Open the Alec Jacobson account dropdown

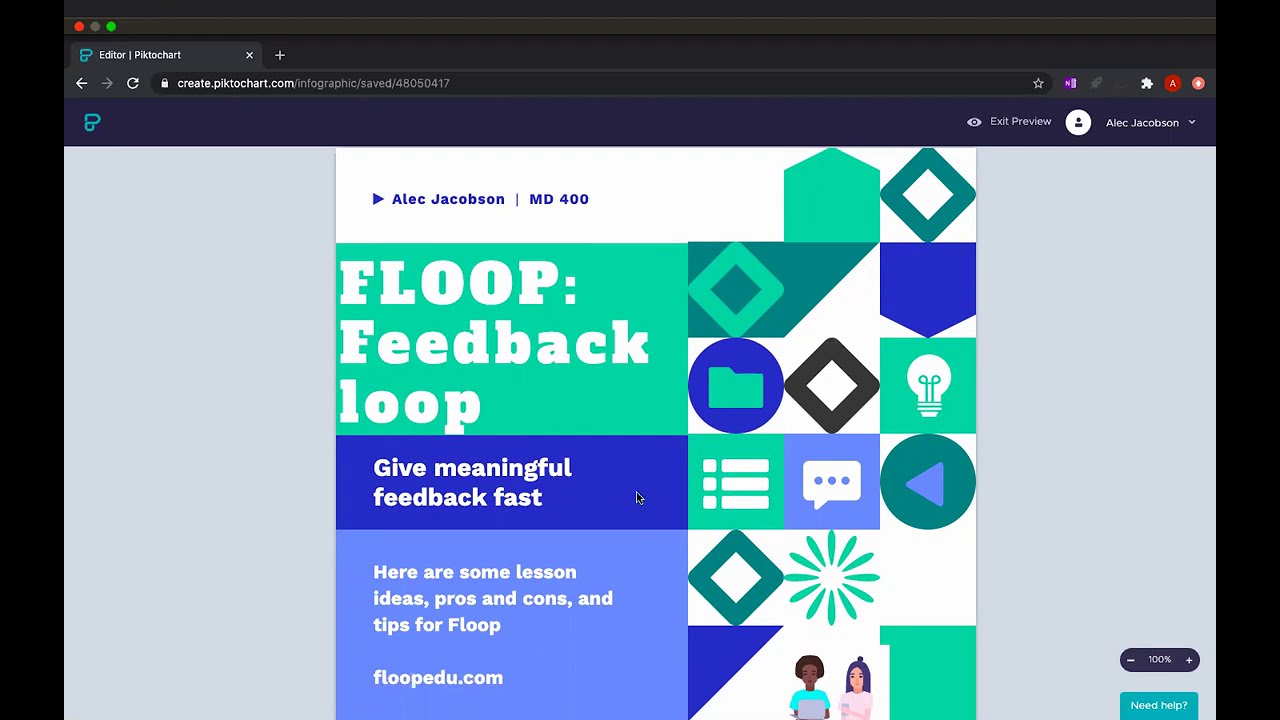(x=1150, y=122)
